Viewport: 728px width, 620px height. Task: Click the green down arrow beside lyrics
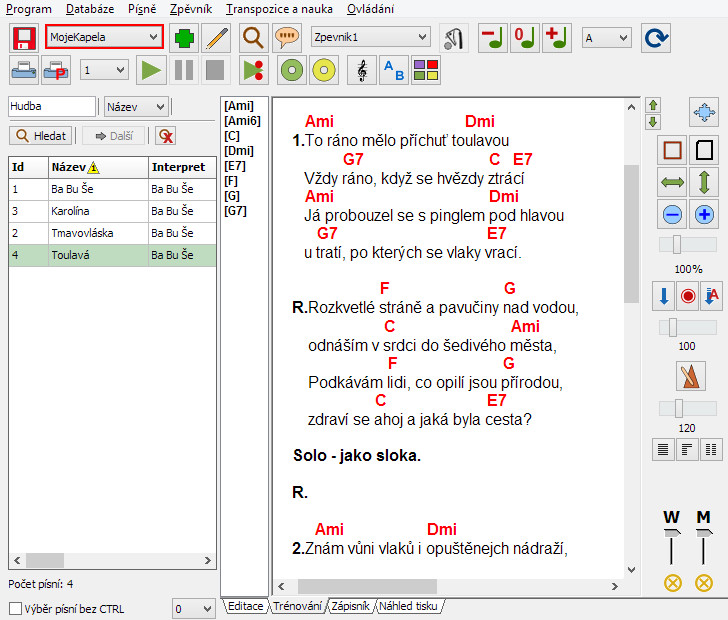point(653,122)
